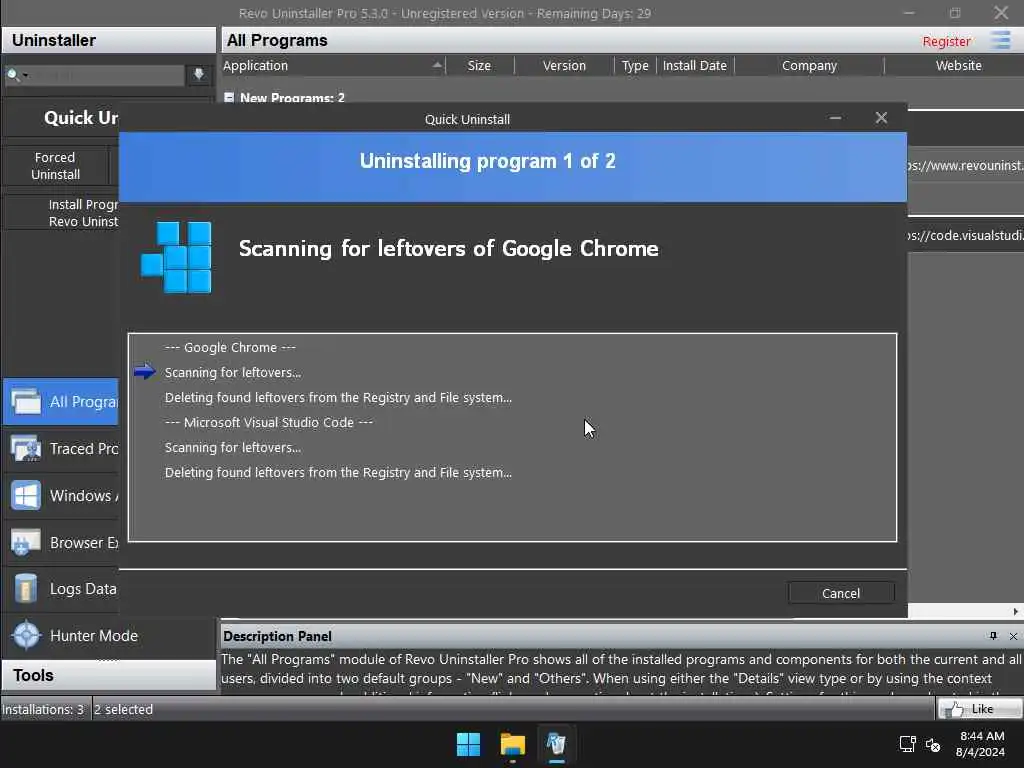Select the '--- Google Chrome ---' log line
The width and height of the screenshot is (1024, 768).
point(230,347)
